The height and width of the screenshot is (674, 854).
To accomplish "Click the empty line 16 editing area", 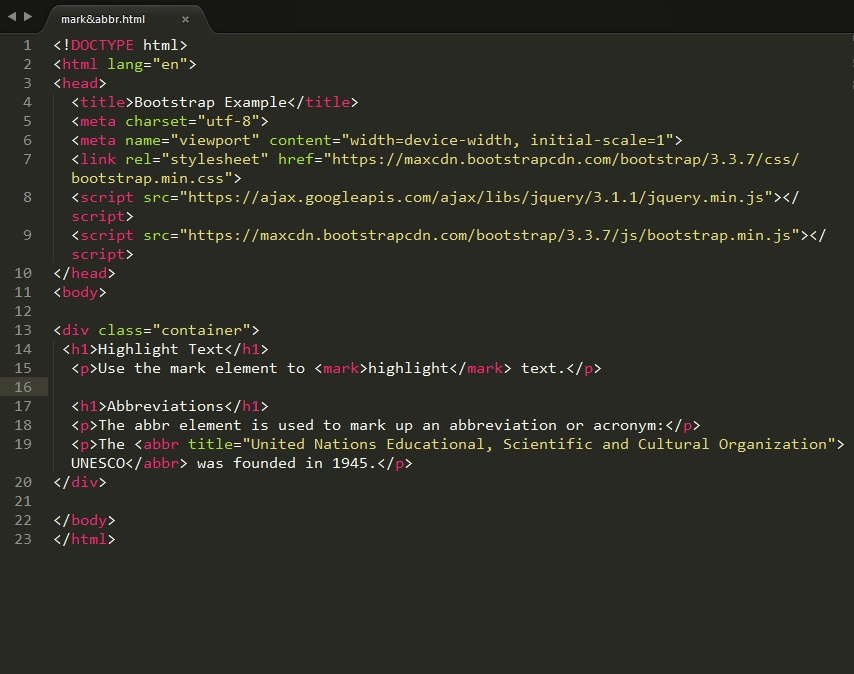I will [450, 387].
